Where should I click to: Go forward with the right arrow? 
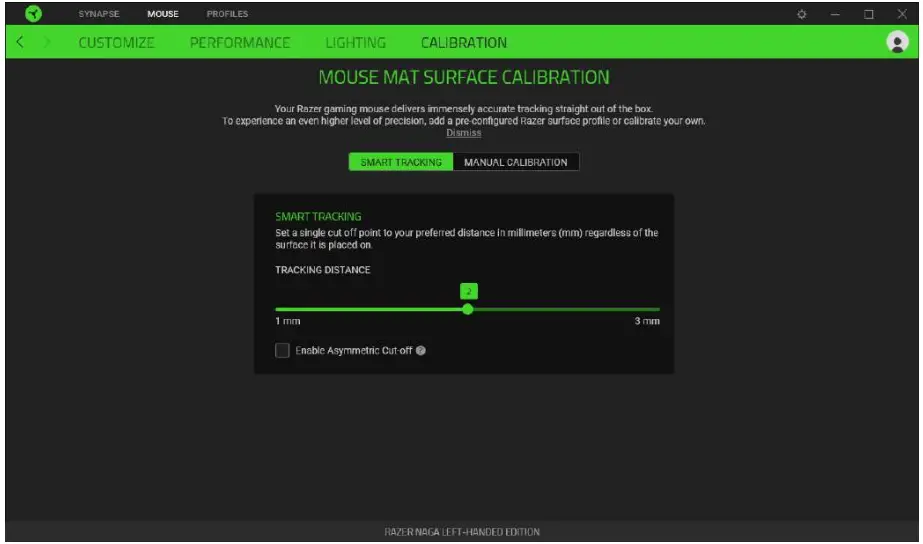pos(47,42)
